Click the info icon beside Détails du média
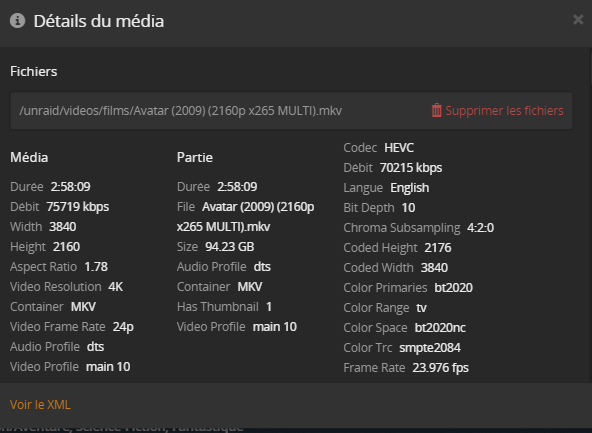This screenshot has width=592, height=433. (x=17, y=21)
